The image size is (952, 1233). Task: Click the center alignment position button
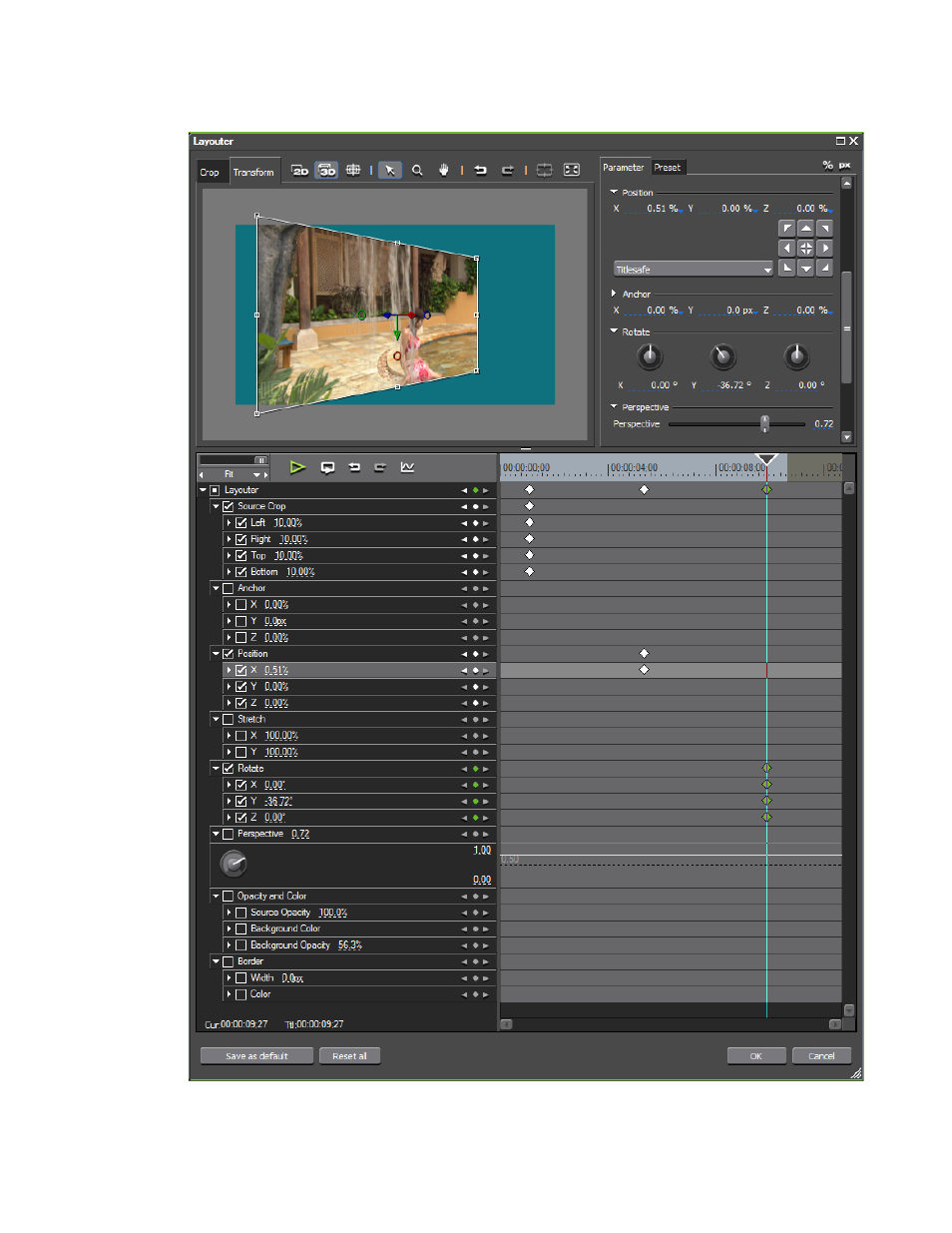[x=805, y=248]
